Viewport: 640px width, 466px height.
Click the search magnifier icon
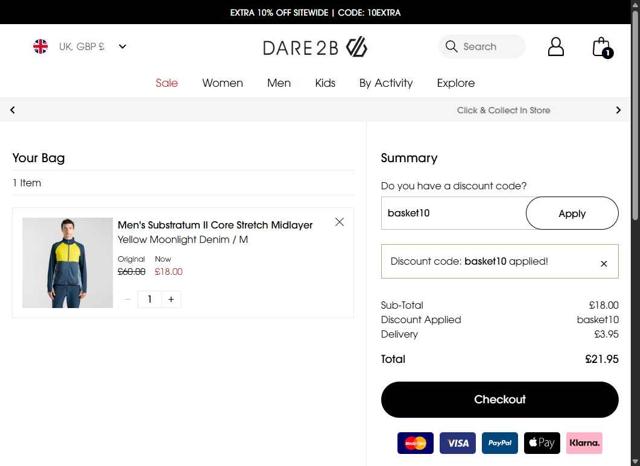click(x=451, y=47)
